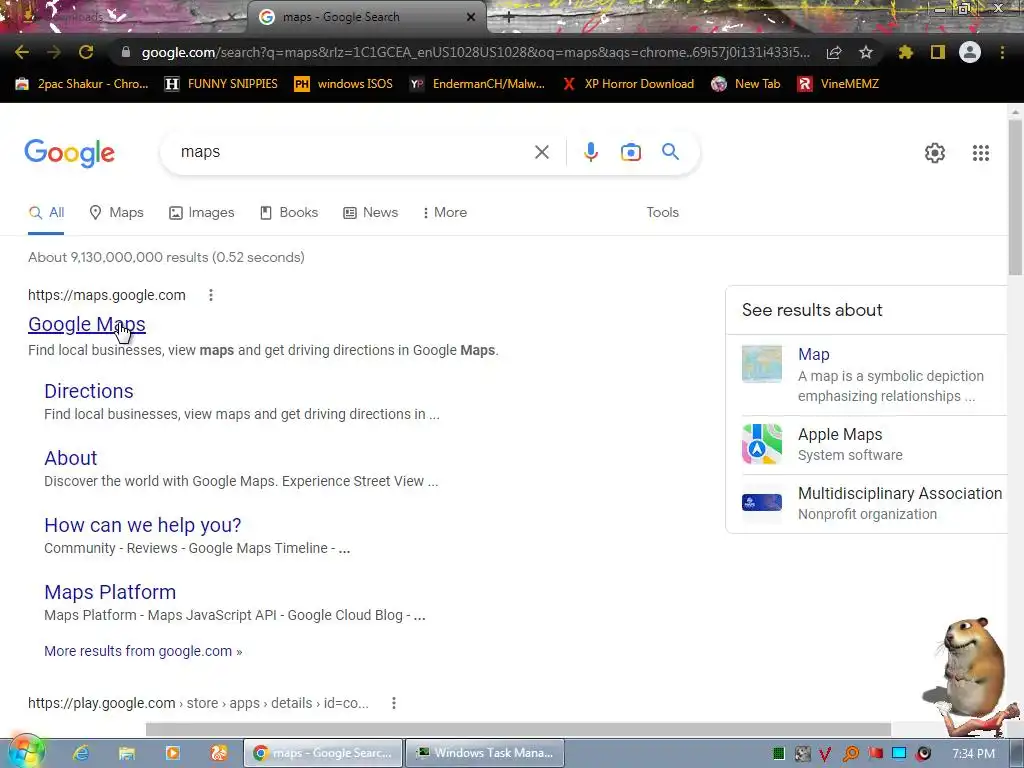The height and width of the screenshot is (768, 1024).
Task: Select the All results tab
Action: point(46,213)
